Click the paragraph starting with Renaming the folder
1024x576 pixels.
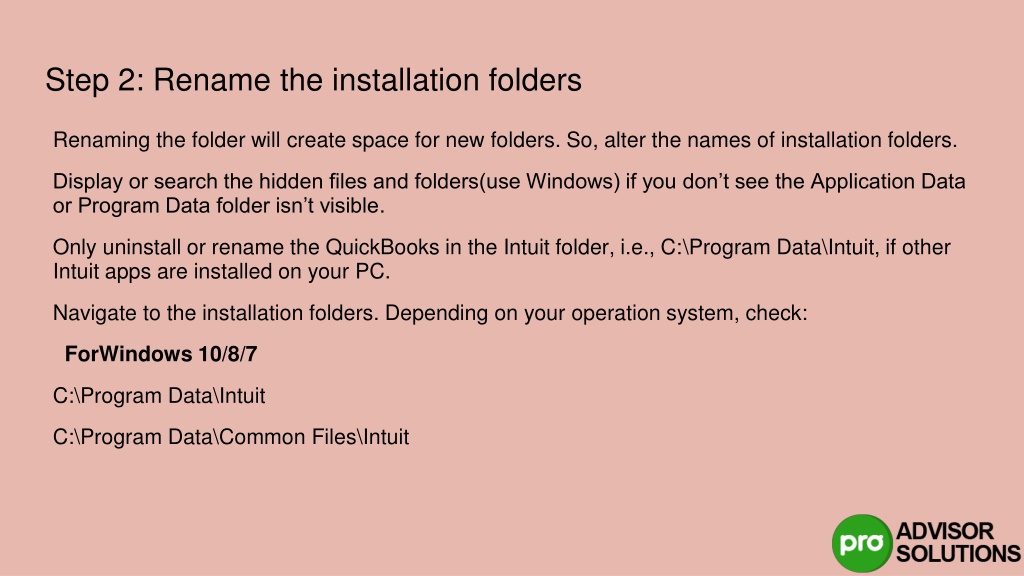pos(505,140)
